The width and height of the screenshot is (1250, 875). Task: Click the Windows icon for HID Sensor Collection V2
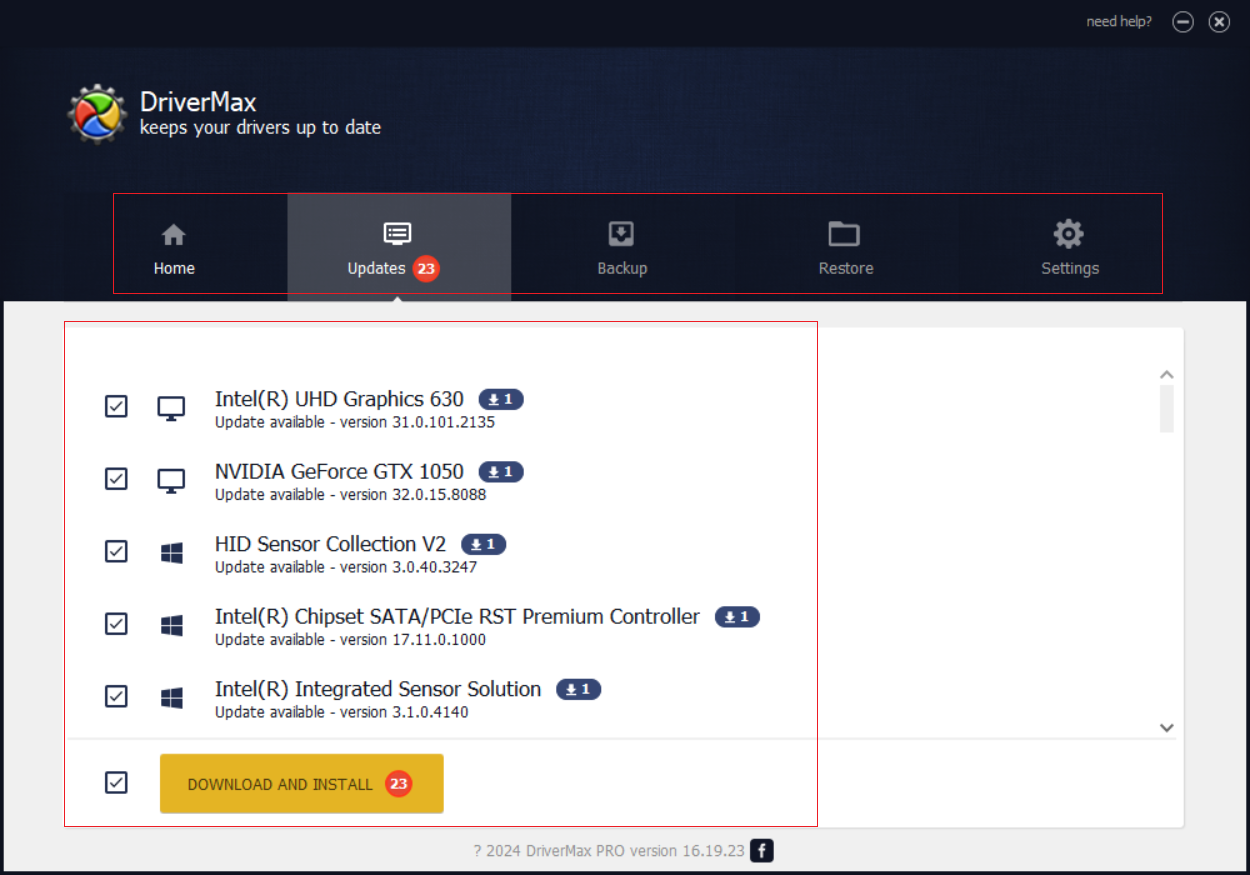pos(172,553)
